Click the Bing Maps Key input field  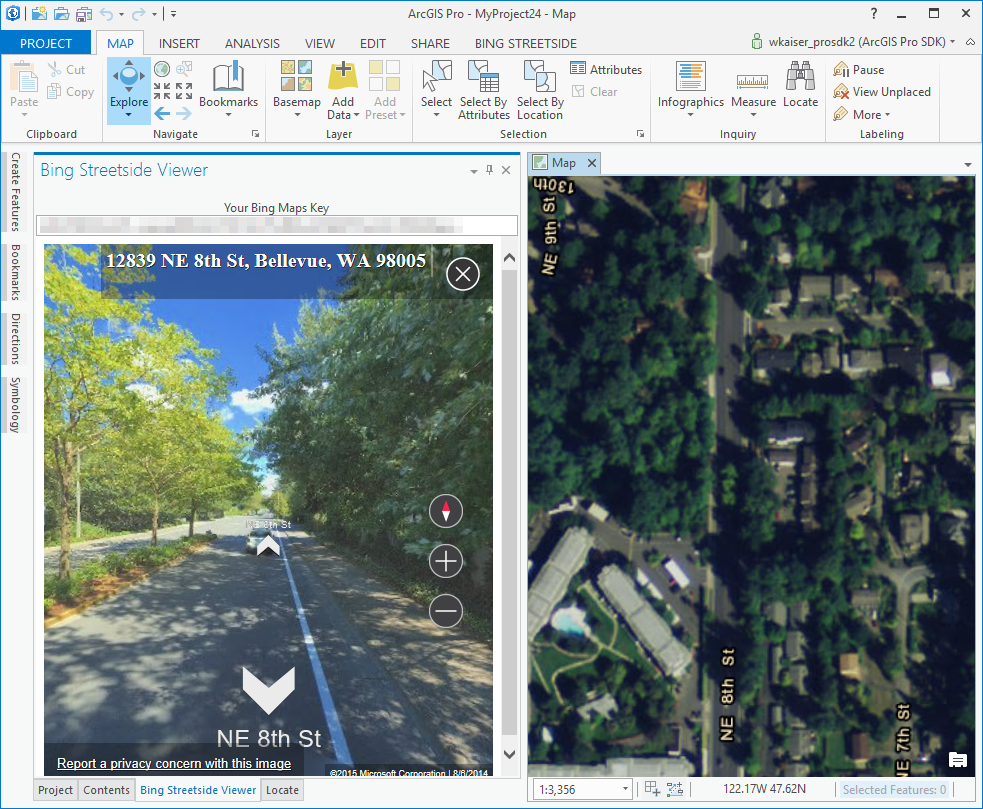277,225
